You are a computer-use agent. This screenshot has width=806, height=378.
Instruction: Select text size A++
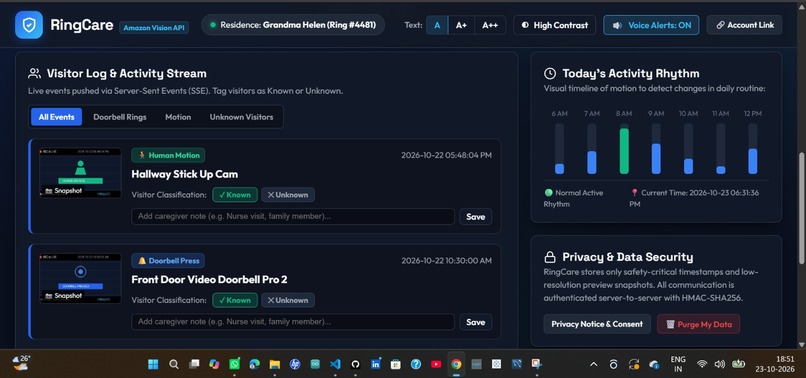tap(490, 25)
